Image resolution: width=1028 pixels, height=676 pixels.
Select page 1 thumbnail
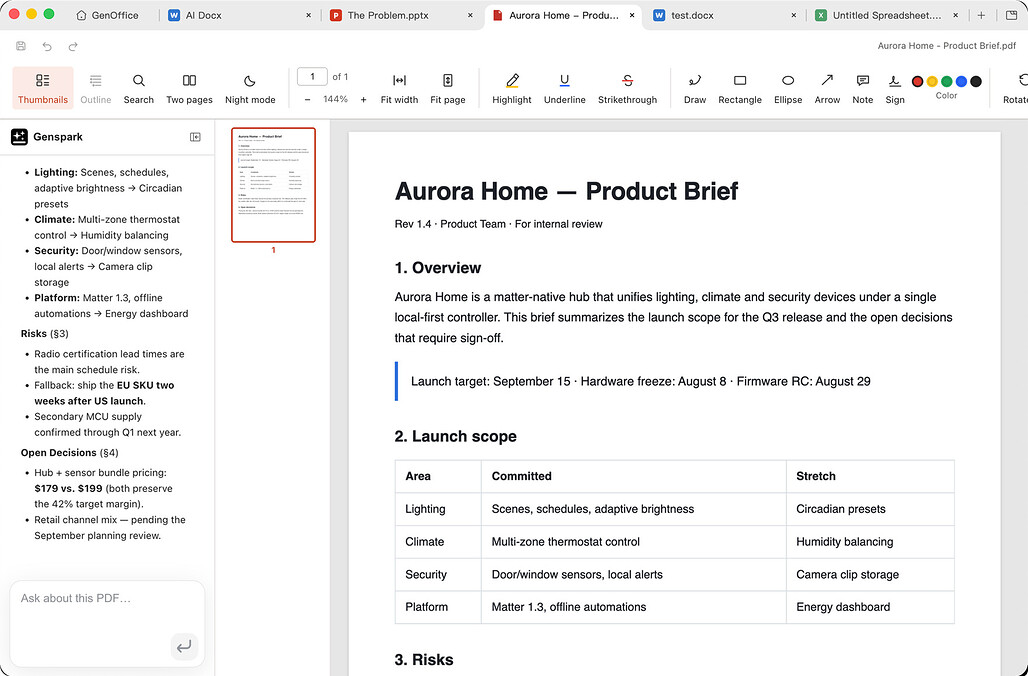pyautogui.click(x=273, y=185)
